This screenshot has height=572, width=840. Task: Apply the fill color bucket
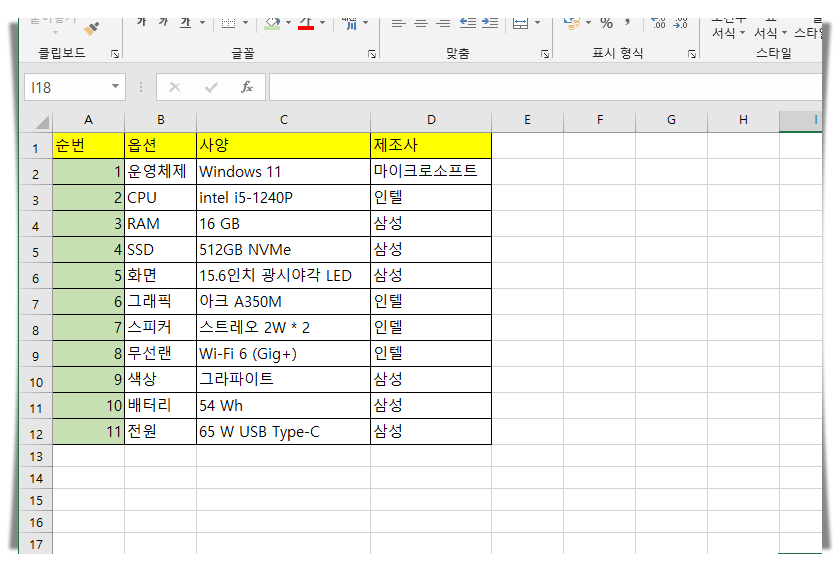click(x=273, y=22)
